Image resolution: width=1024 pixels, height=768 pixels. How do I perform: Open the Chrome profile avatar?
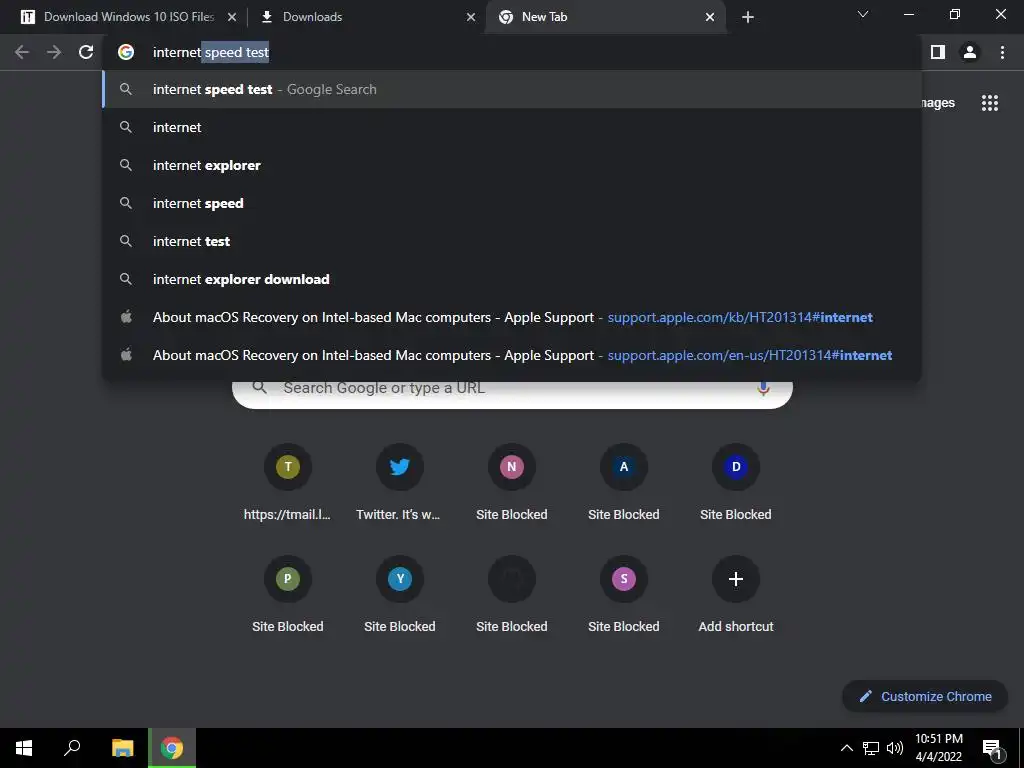[970, 52]
